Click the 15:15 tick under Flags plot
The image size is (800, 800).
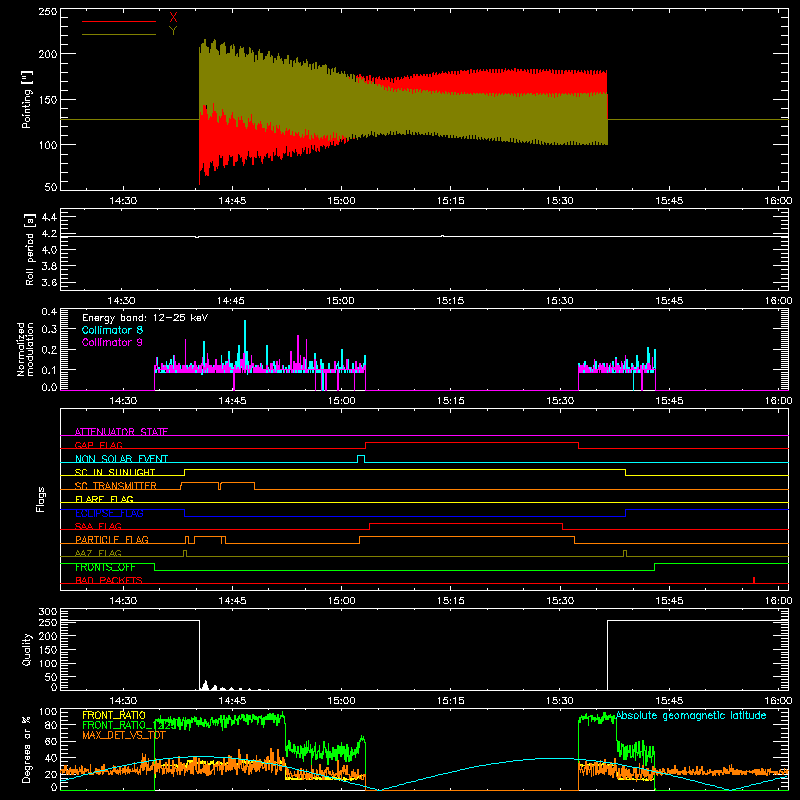[451, 601]
